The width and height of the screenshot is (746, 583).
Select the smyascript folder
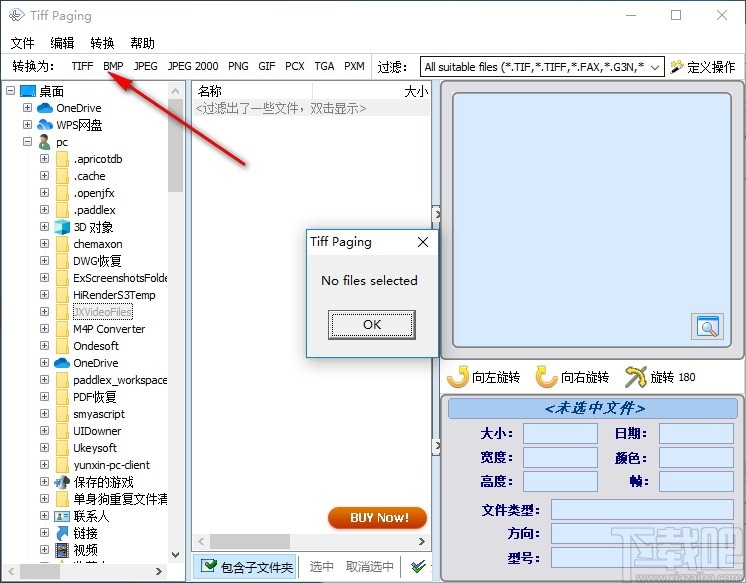click(x=99, y=414)
